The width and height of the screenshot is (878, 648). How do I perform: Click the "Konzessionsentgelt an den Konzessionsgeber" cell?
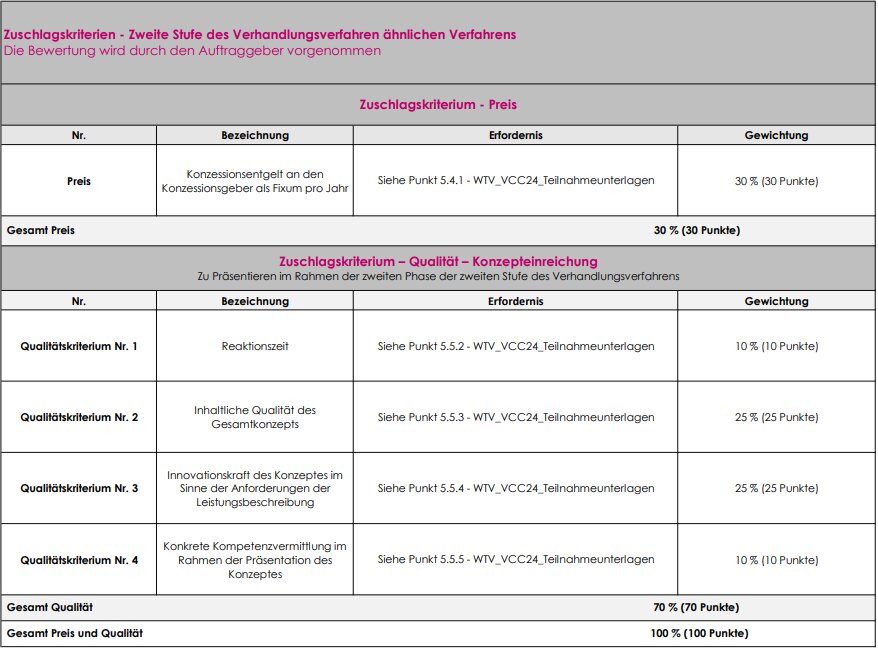click(x=255, y=181)
